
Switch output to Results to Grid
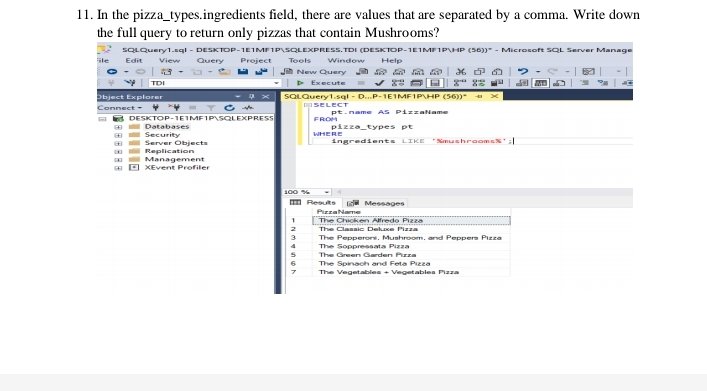[541, 83]
